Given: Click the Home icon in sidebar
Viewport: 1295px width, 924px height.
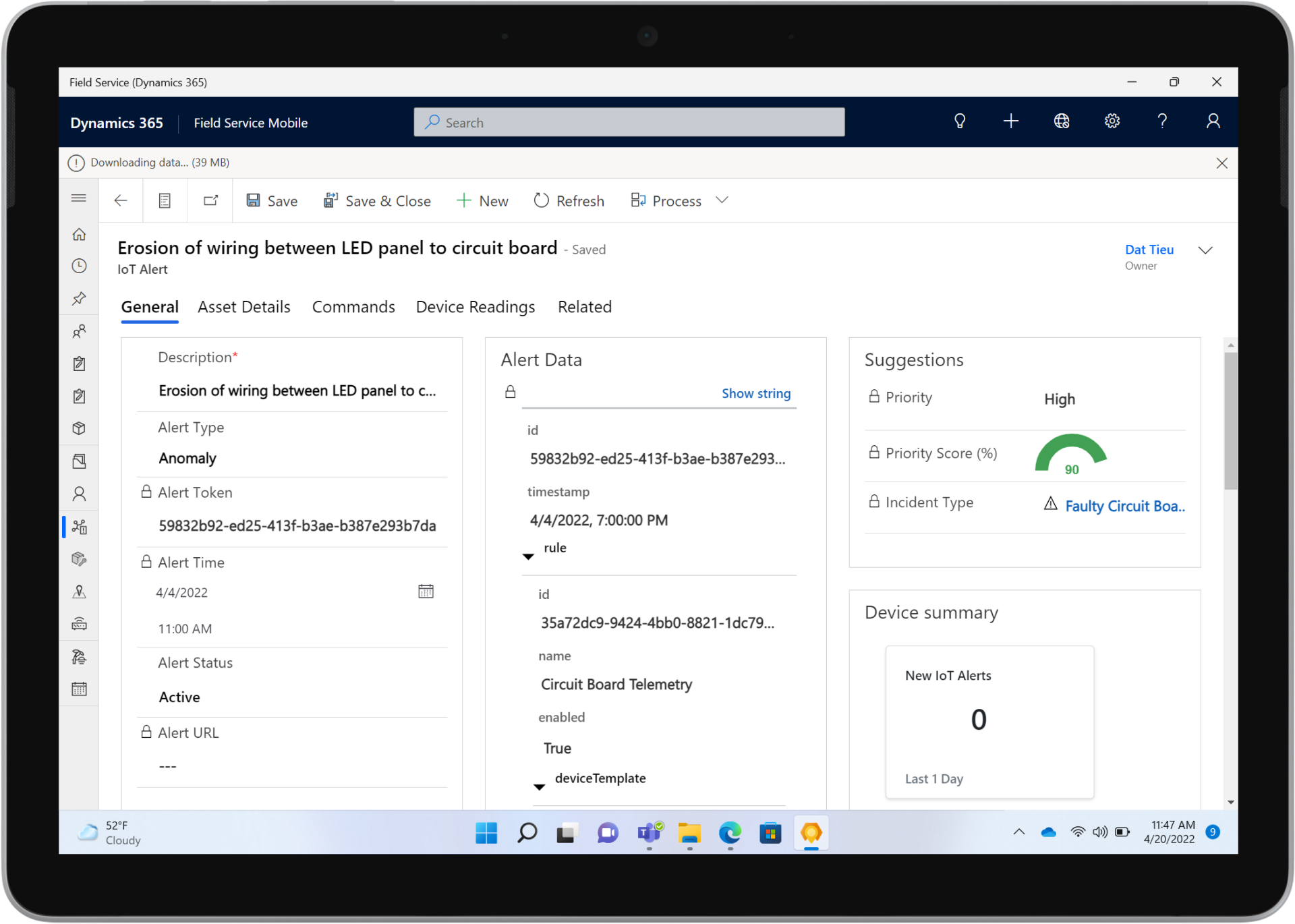Looking at the screenshot, I should click(x=79, y=234).
